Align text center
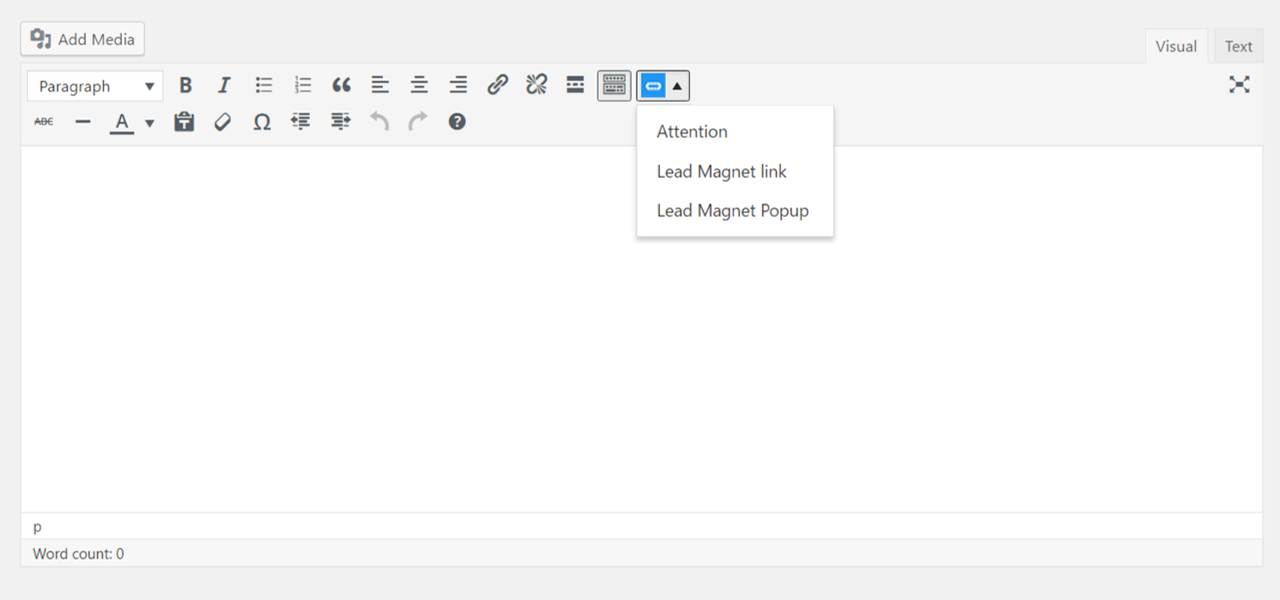1280x600 pixels. [419, 86]
